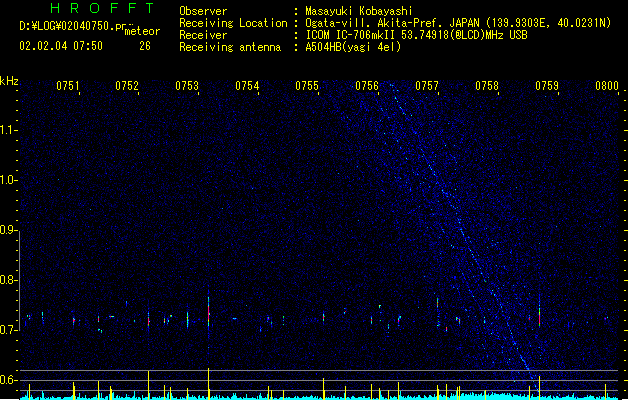This screenshot has width=629, height=400.
Task: Click the meteor count value 26
Action: click(x=145, y=46)
